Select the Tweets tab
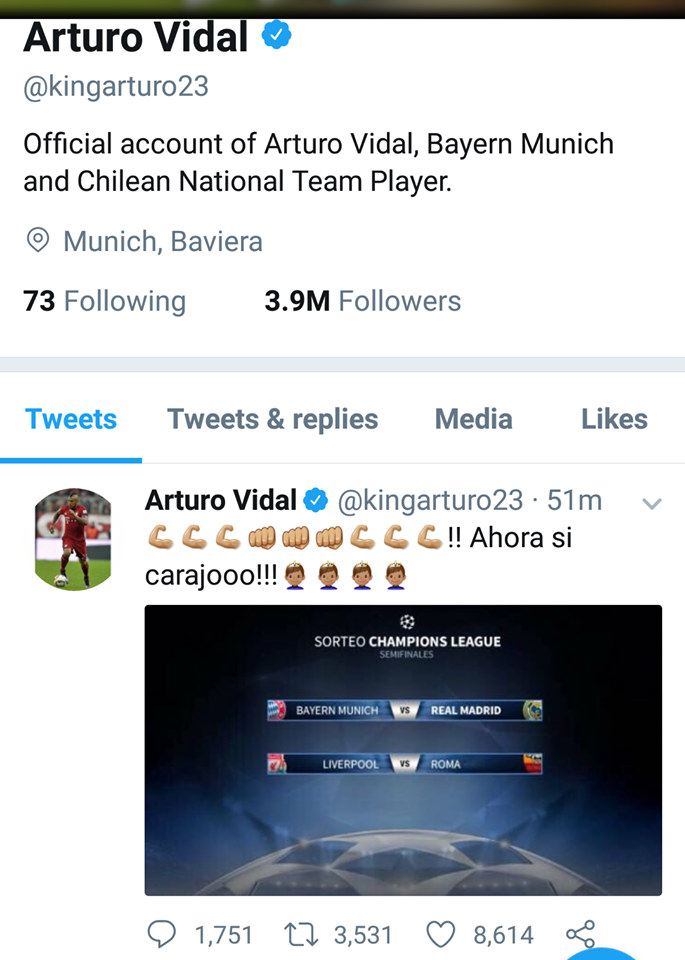This screenshot has height=960, width=685. [71, 419]
